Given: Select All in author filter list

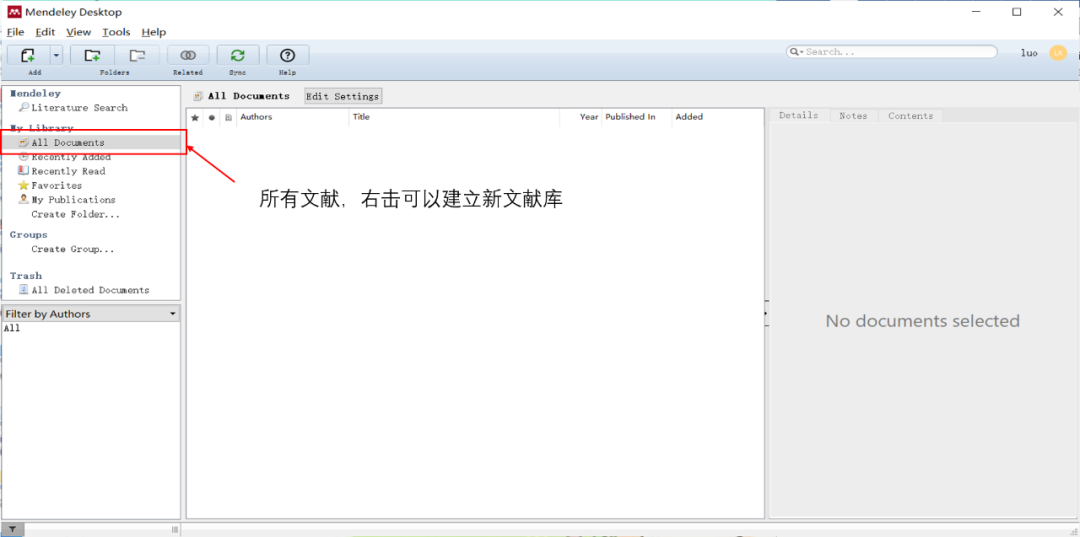Looking at the screenshot, I should 12,328.
